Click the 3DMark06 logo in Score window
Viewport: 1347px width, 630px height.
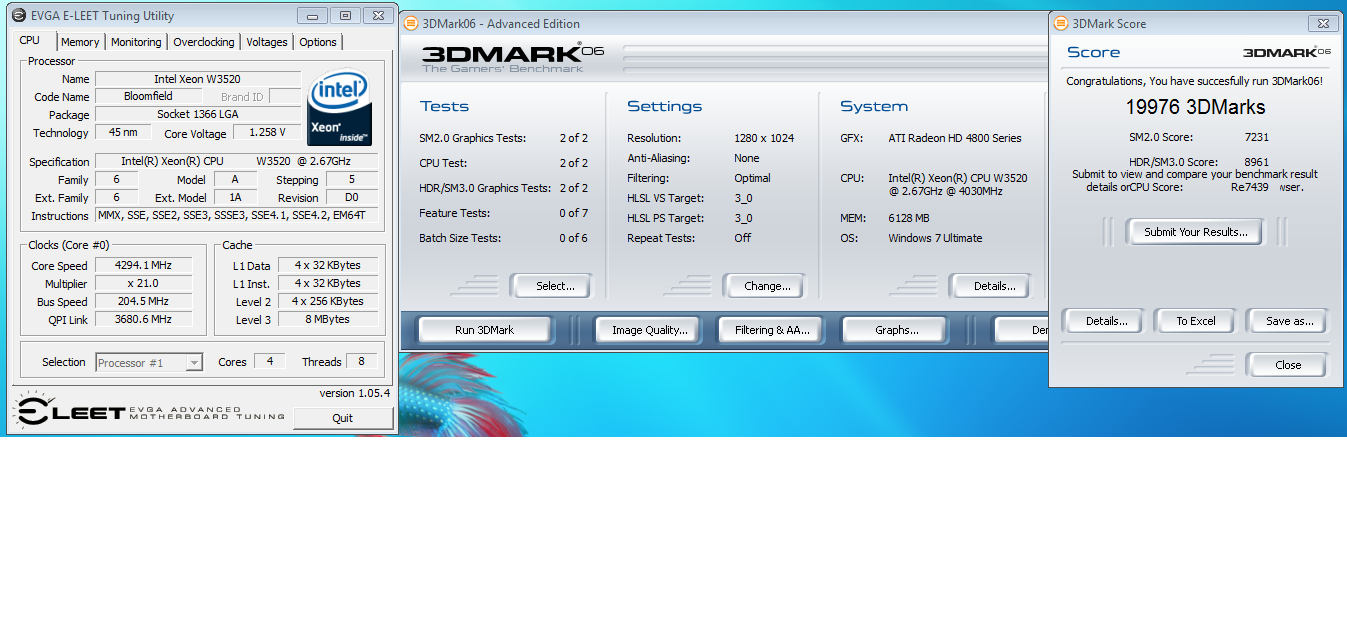point(1286,52)
